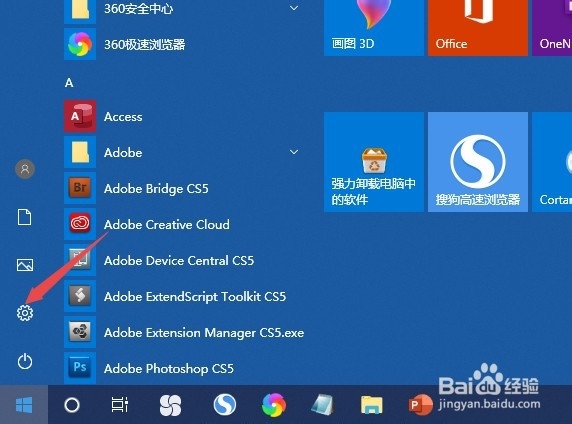572x424 pixels.
Task: Click the Adobe ExtendScript Toolkit CS5 icon
Action: click(80, 296)
